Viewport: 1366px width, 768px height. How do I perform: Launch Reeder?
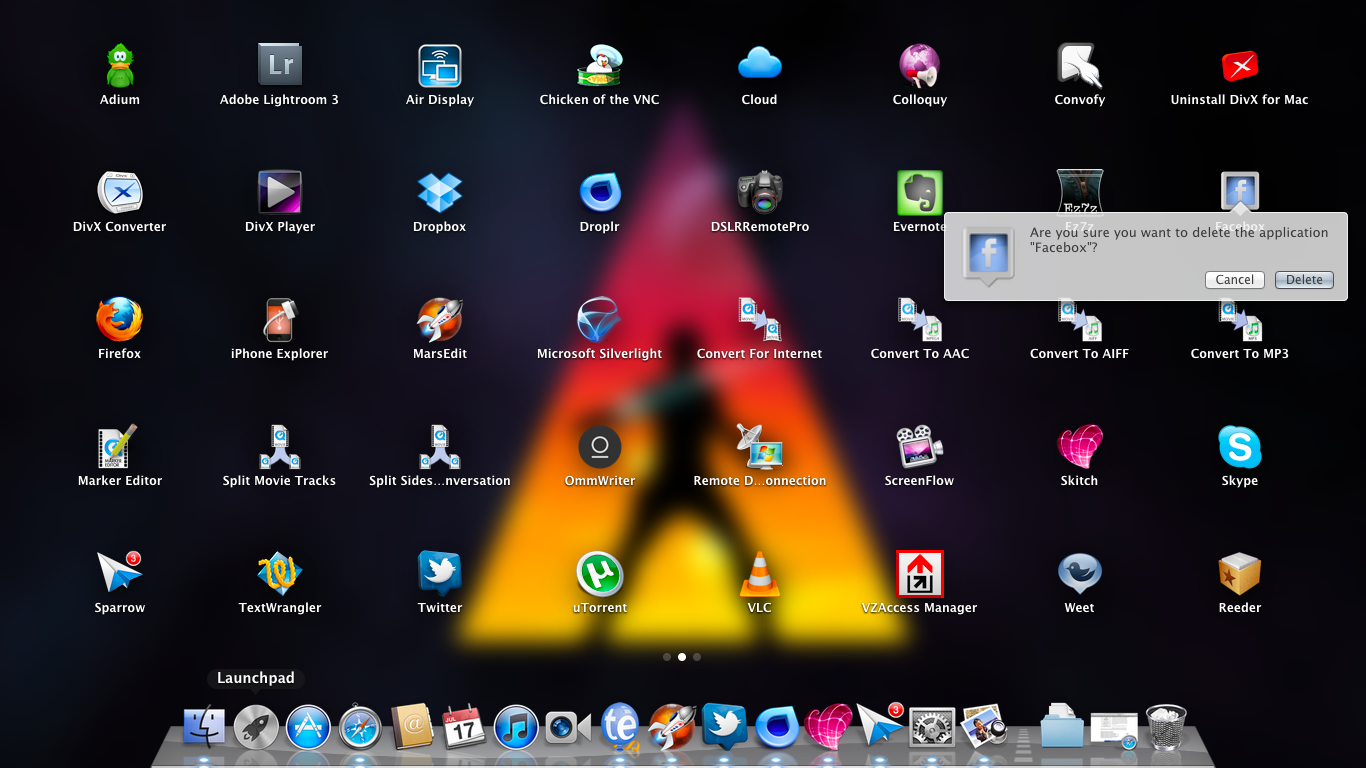pyautogui.click(x=1240, y=574)
